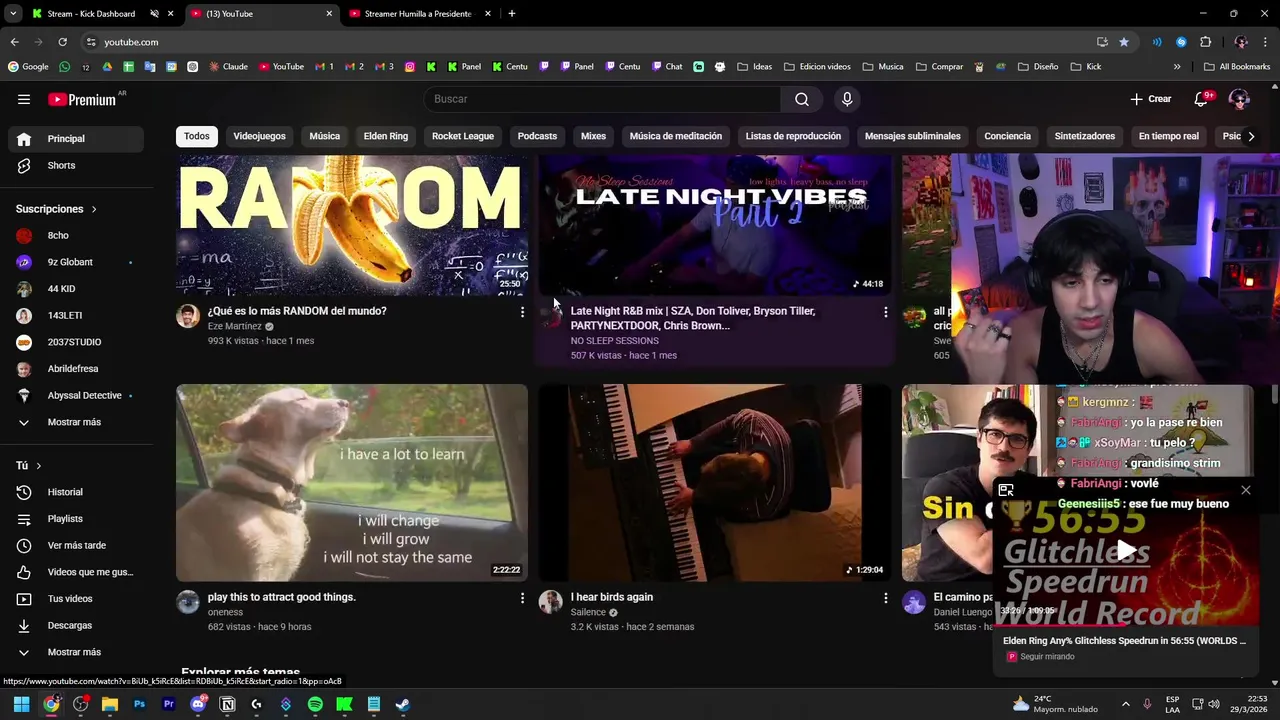This screenshot has width=1280, height=720.
Task: Filter by Música de meditación chip
Action: coord(676,136)
